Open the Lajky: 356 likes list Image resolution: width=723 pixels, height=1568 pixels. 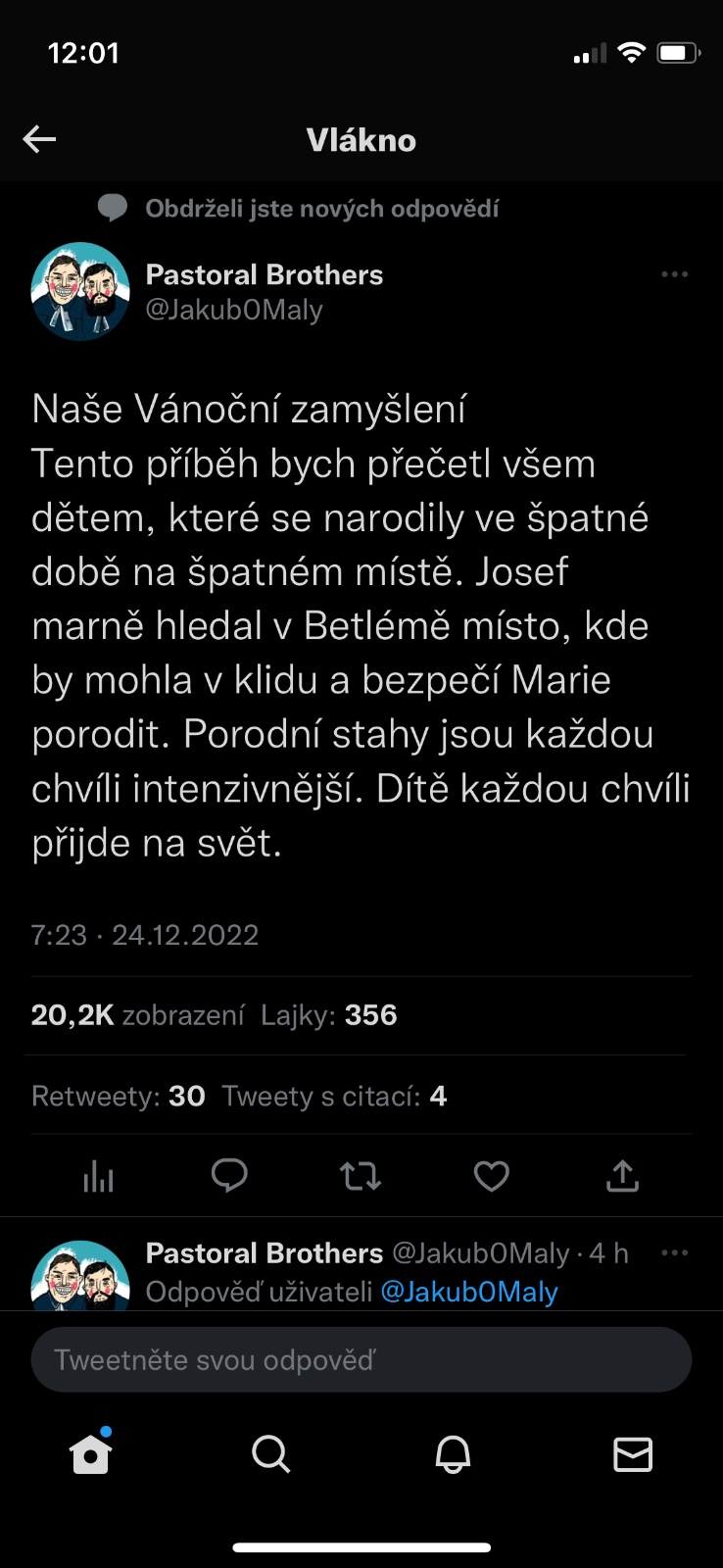click(329, 1014)
